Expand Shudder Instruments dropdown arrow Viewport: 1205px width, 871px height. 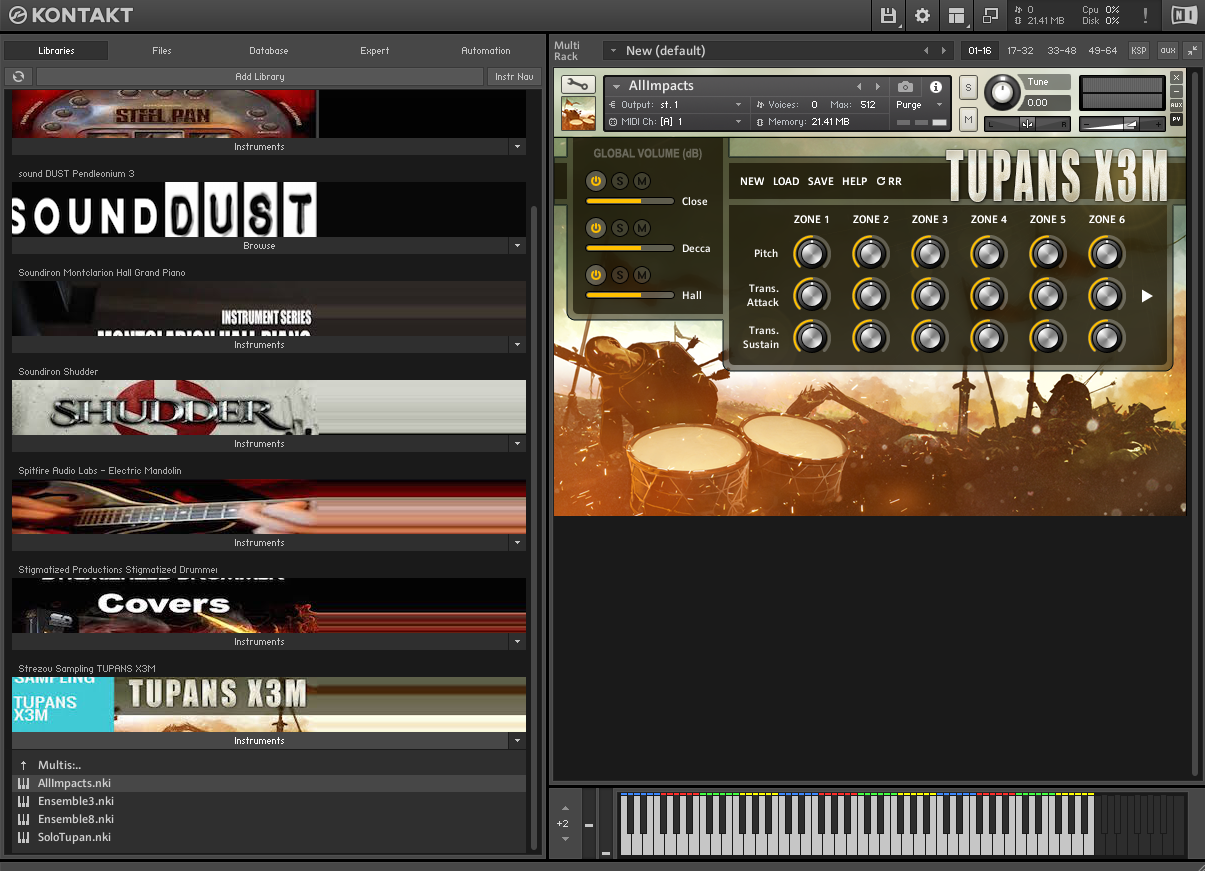click(x=517, y=444)
